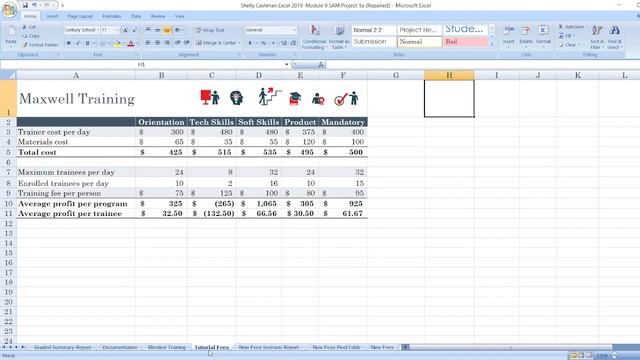Click the Insert cells button
Image resolution: width=640 pixels, height=360 pixels.
[509, 36]
